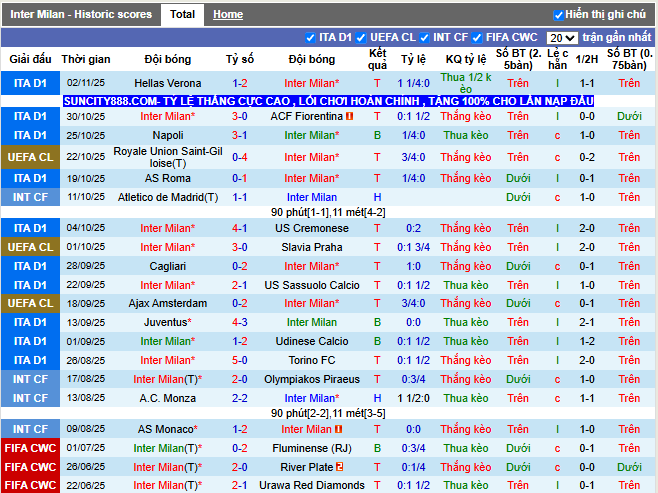The image size is (658, 493).
Task: Open Atletico de Madrid(T) team link
Action: (167, 197)
